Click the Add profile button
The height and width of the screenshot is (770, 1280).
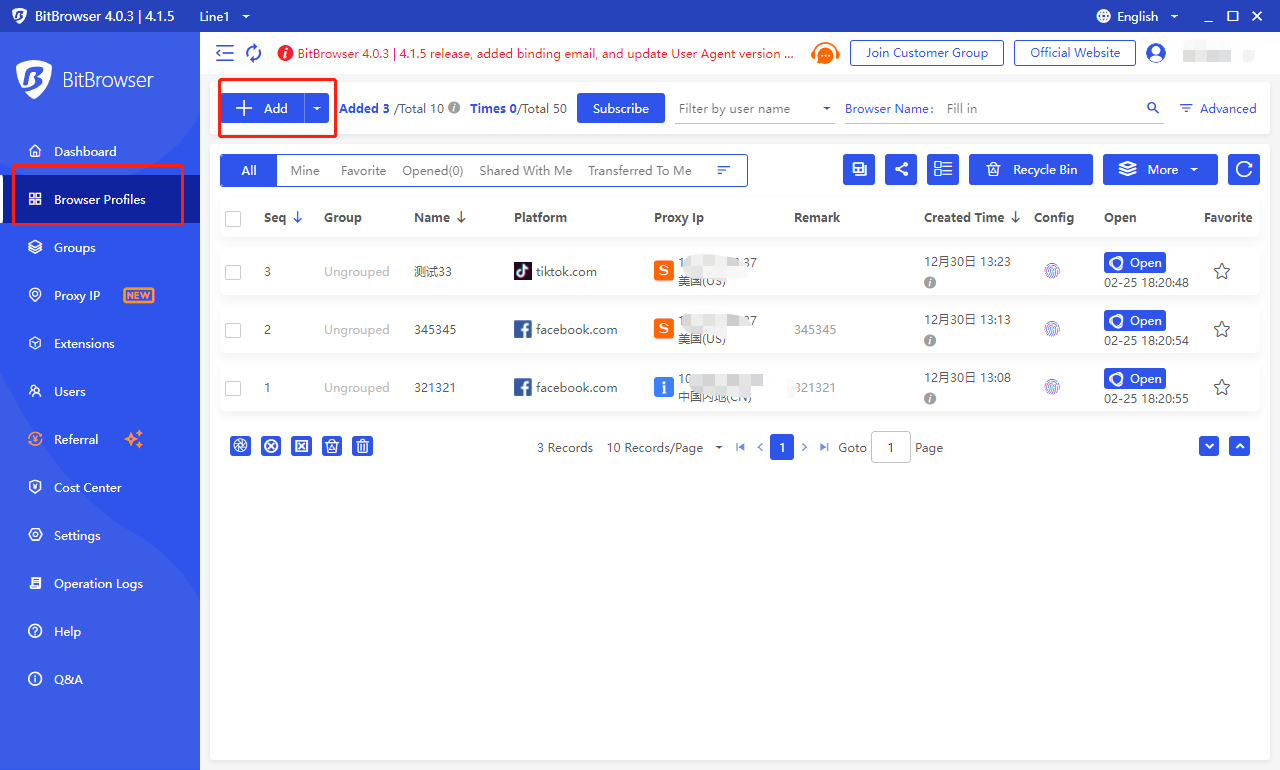(x=262, y=108)
